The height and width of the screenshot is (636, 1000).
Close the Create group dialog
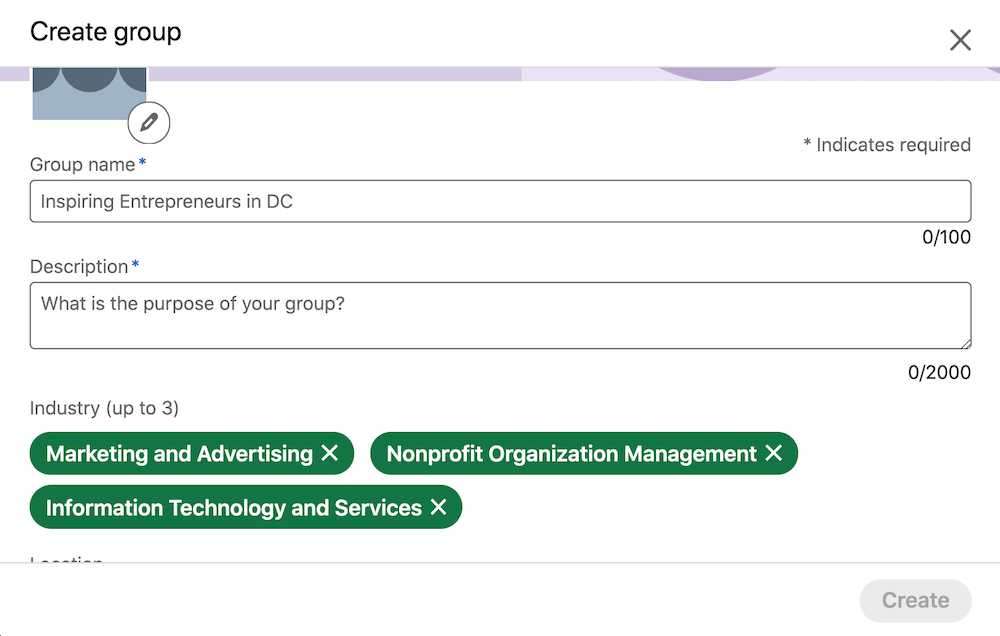960,40
